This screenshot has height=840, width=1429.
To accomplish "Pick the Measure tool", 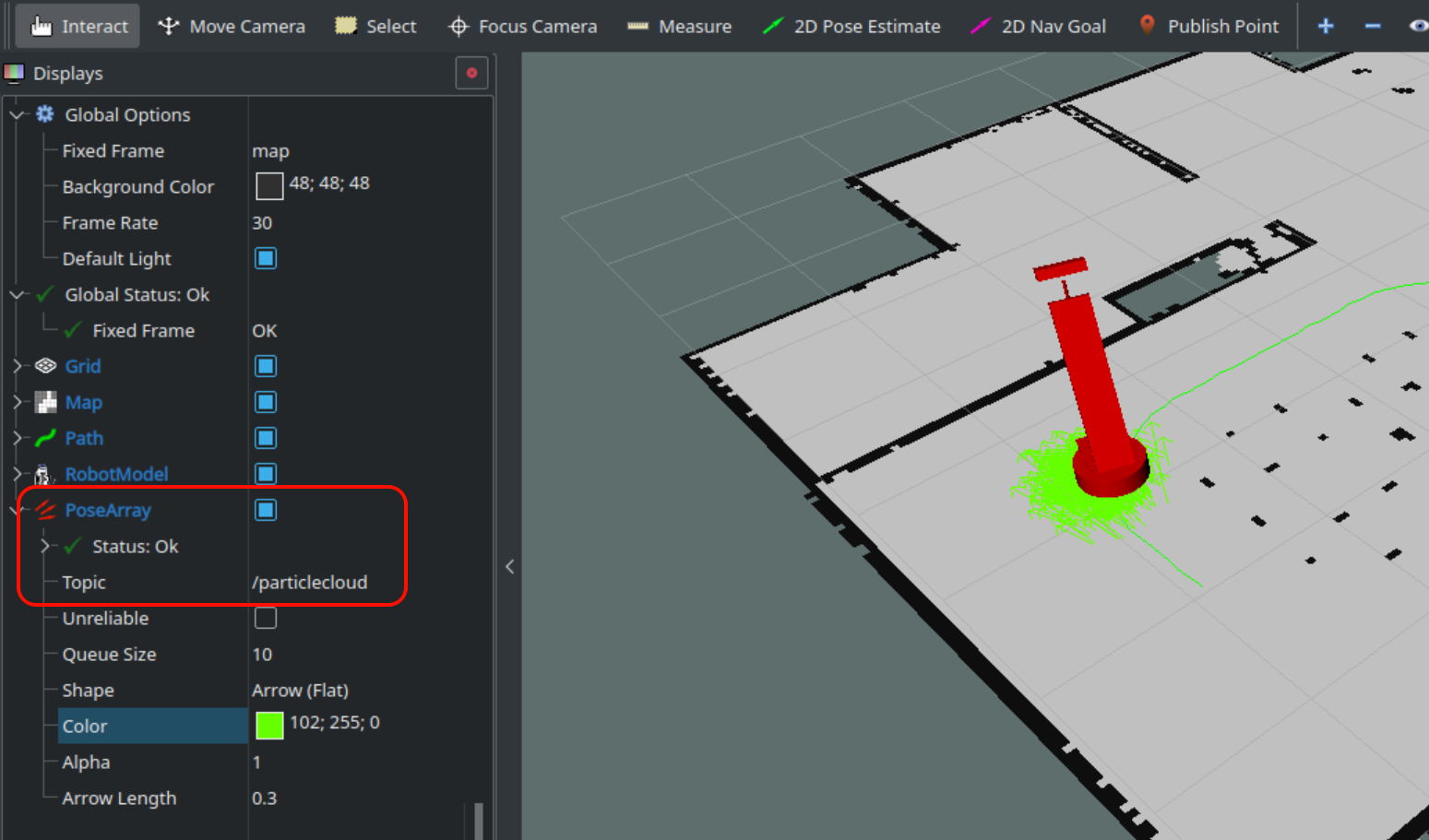I will click(x=679, y=26).
